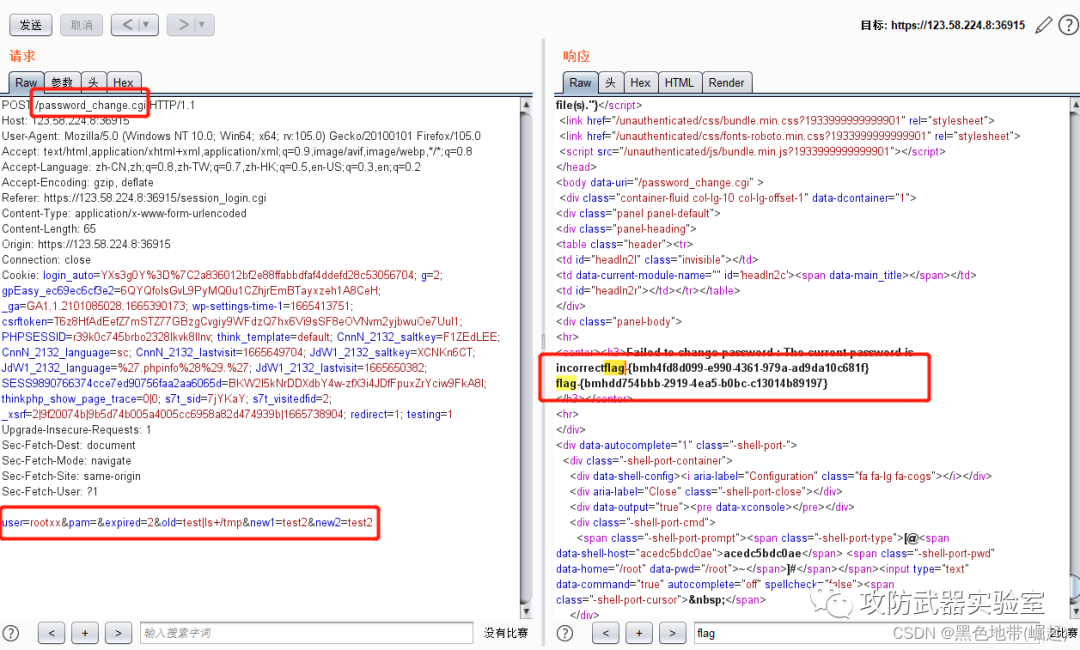Select the request Raw tab
The width and height of the screenshot is (1080, 650).
pyautogui.click(x=26, y=83)
